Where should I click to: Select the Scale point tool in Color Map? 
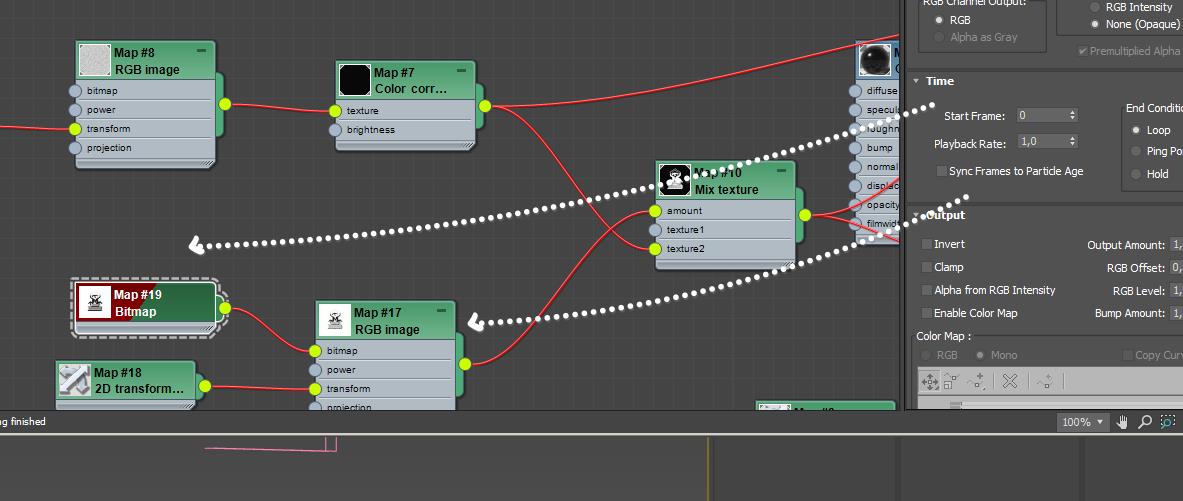(951, 383)
